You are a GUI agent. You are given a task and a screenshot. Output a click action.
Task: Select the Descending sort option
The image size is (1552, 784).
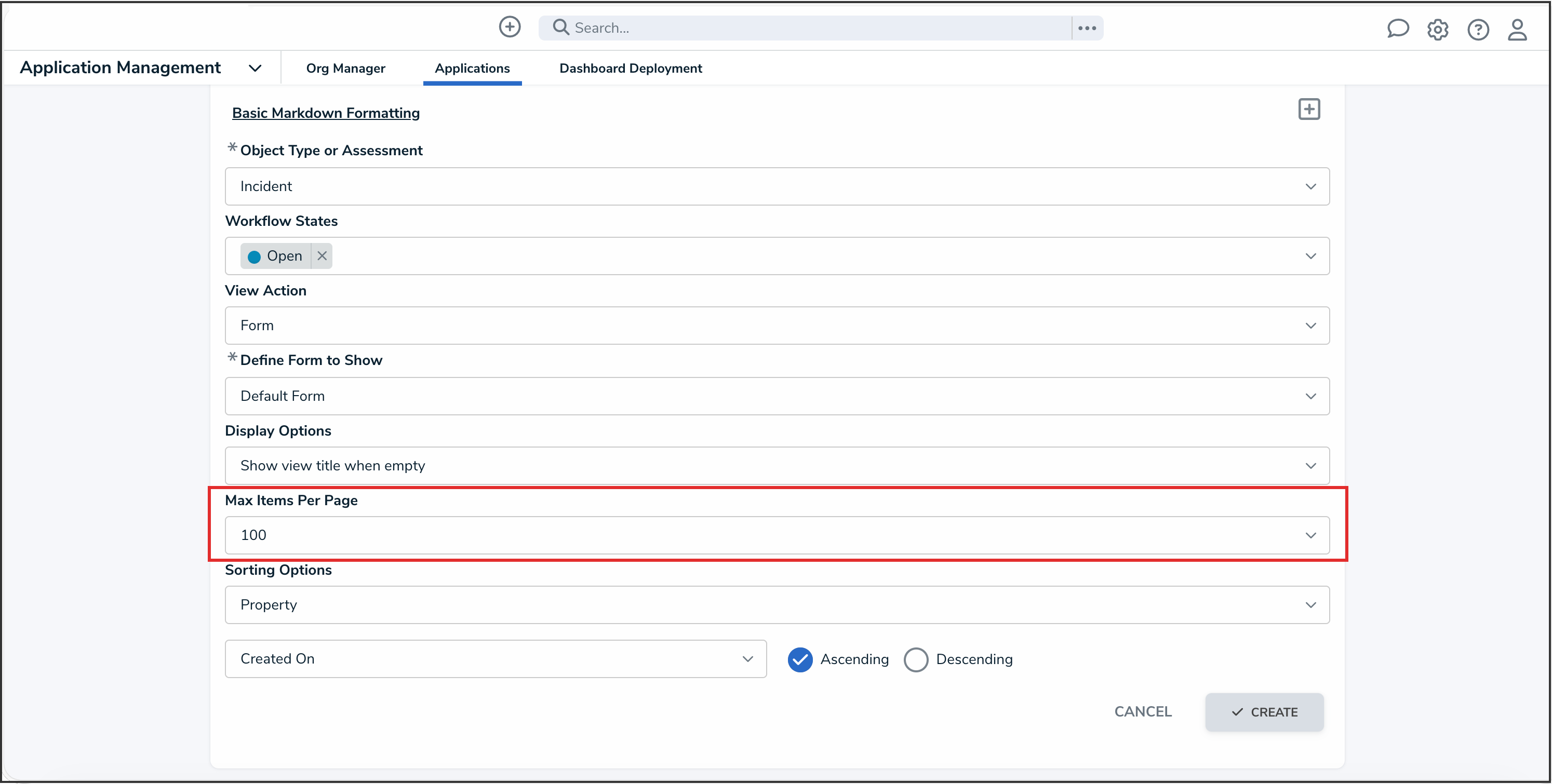pyautogui.click(x=915, y=659)
